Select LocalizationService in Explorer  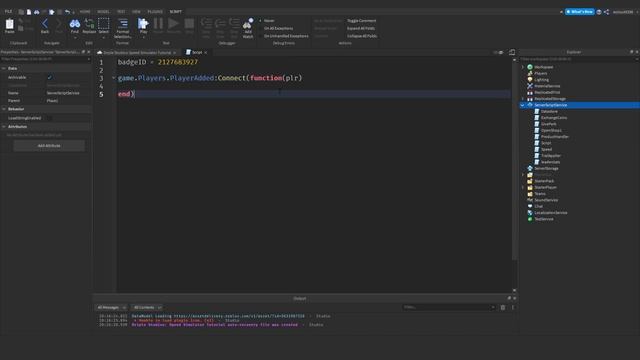coord(551,213)
